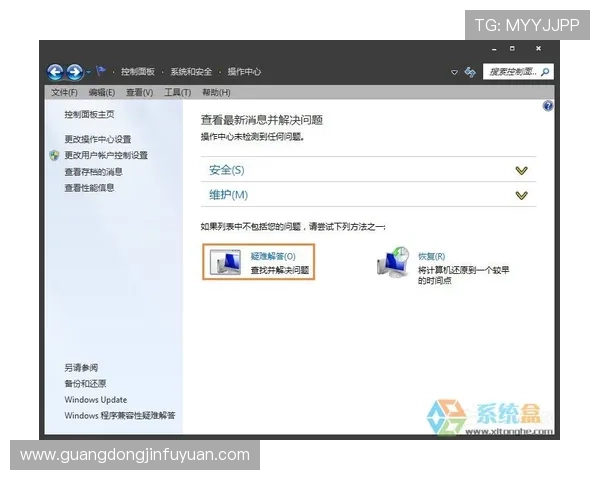The height and width of the screenshot is (480, 600).
Task: Open the 文件(F) menu
Action: [x=64, y=92]
